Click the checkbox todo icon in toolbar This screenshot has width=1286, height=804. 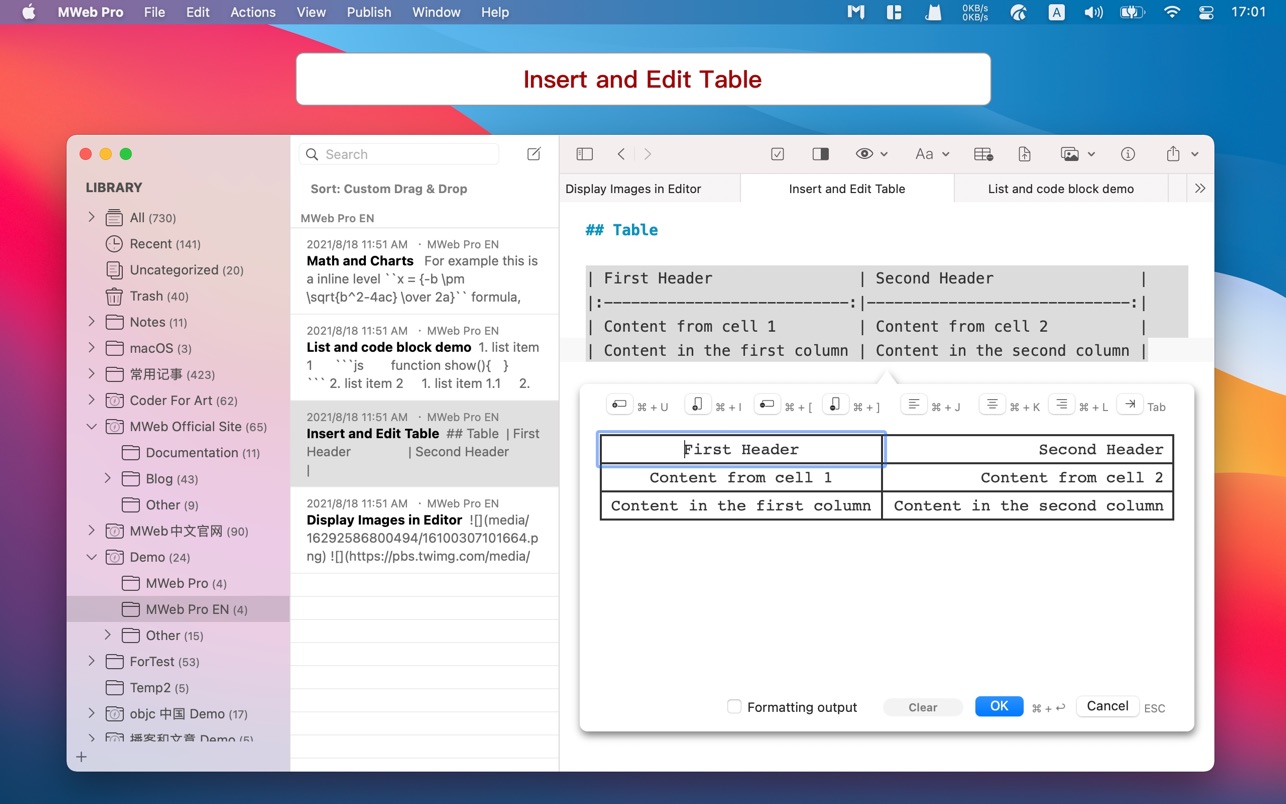[x=777, y=154]
